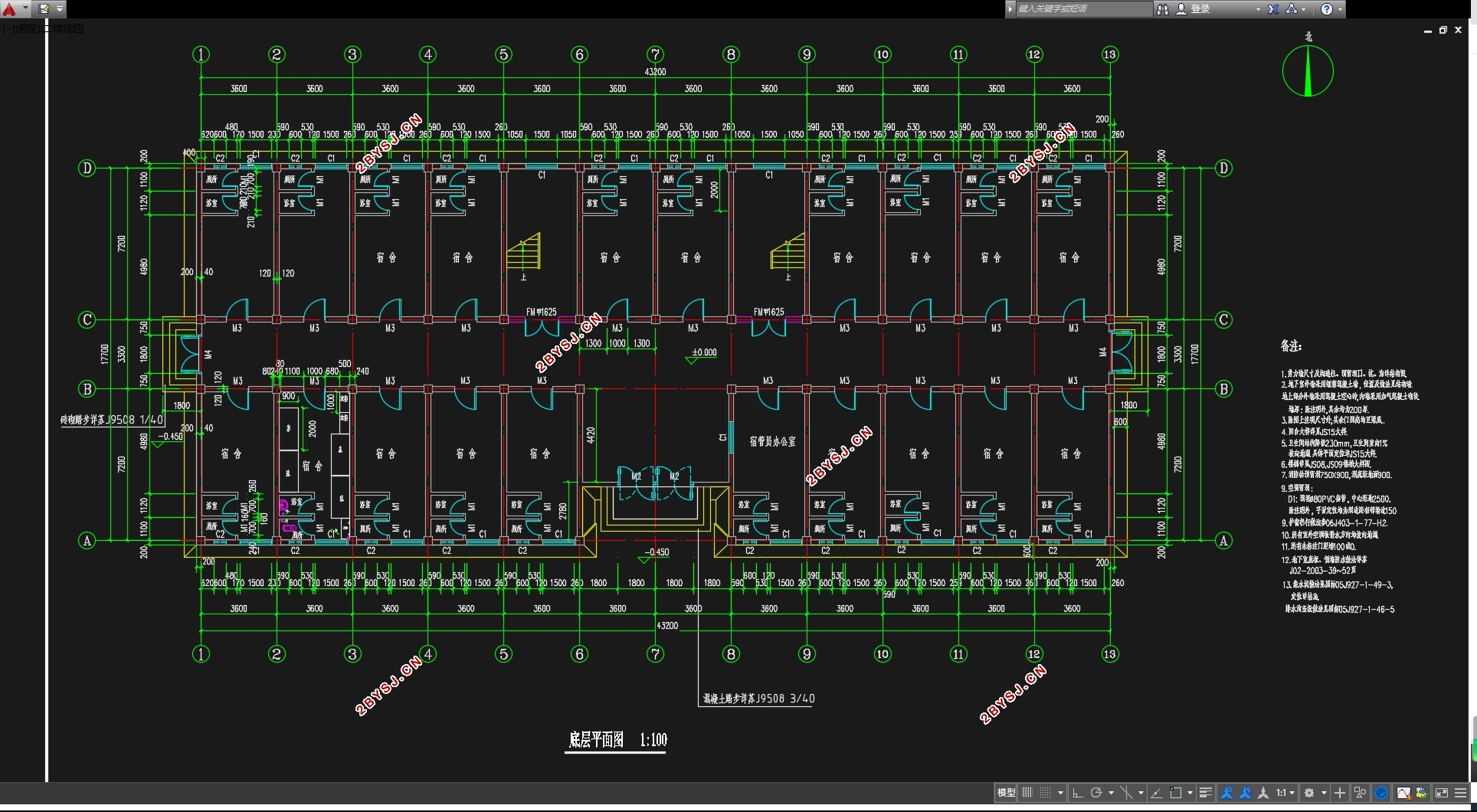Screen dimensions: 1477x812
Task: Expand the search box arrow at left of search field
Action: click(1010, 9)
